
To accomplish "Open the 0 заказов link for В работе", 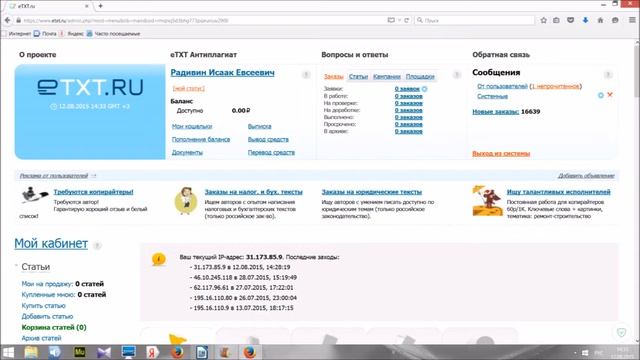I will 409,96.
